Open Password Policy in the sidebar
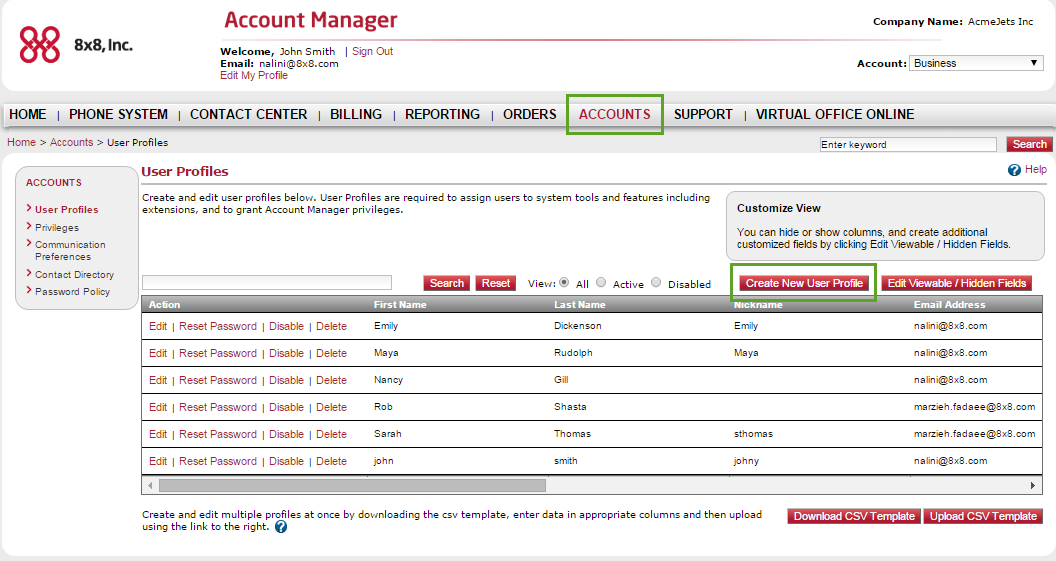The height and width of the screenshot is (561, 1056). pos(72,292)
